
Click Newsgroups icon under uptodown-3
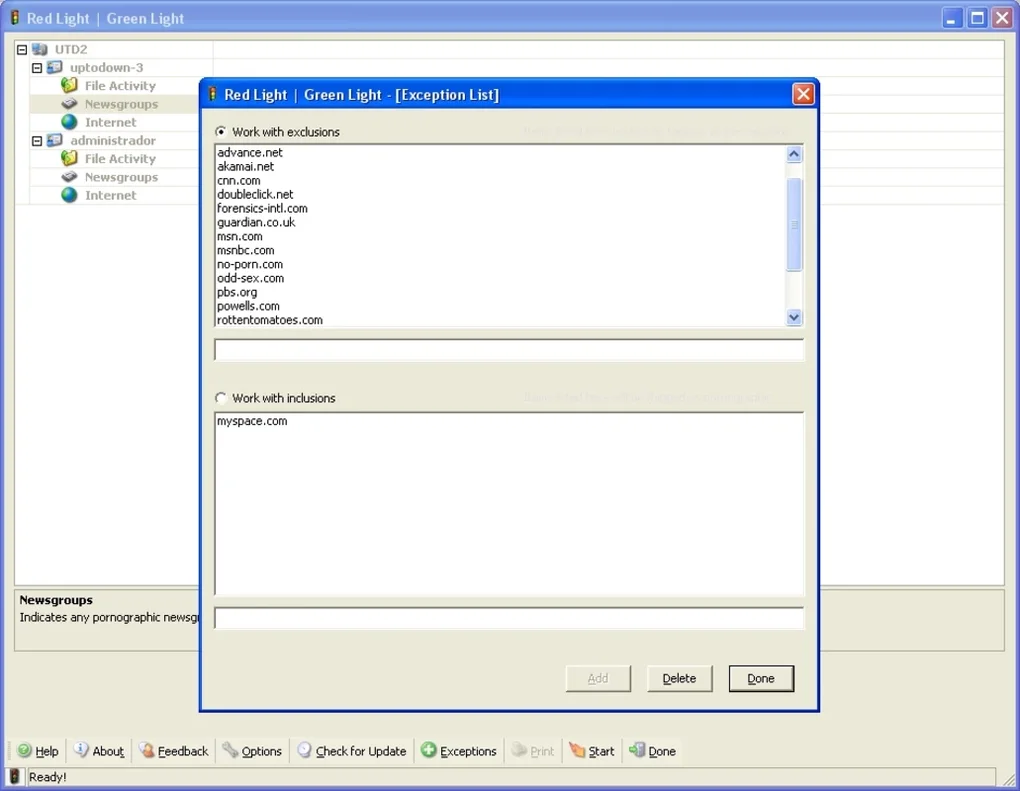point(69,104)
